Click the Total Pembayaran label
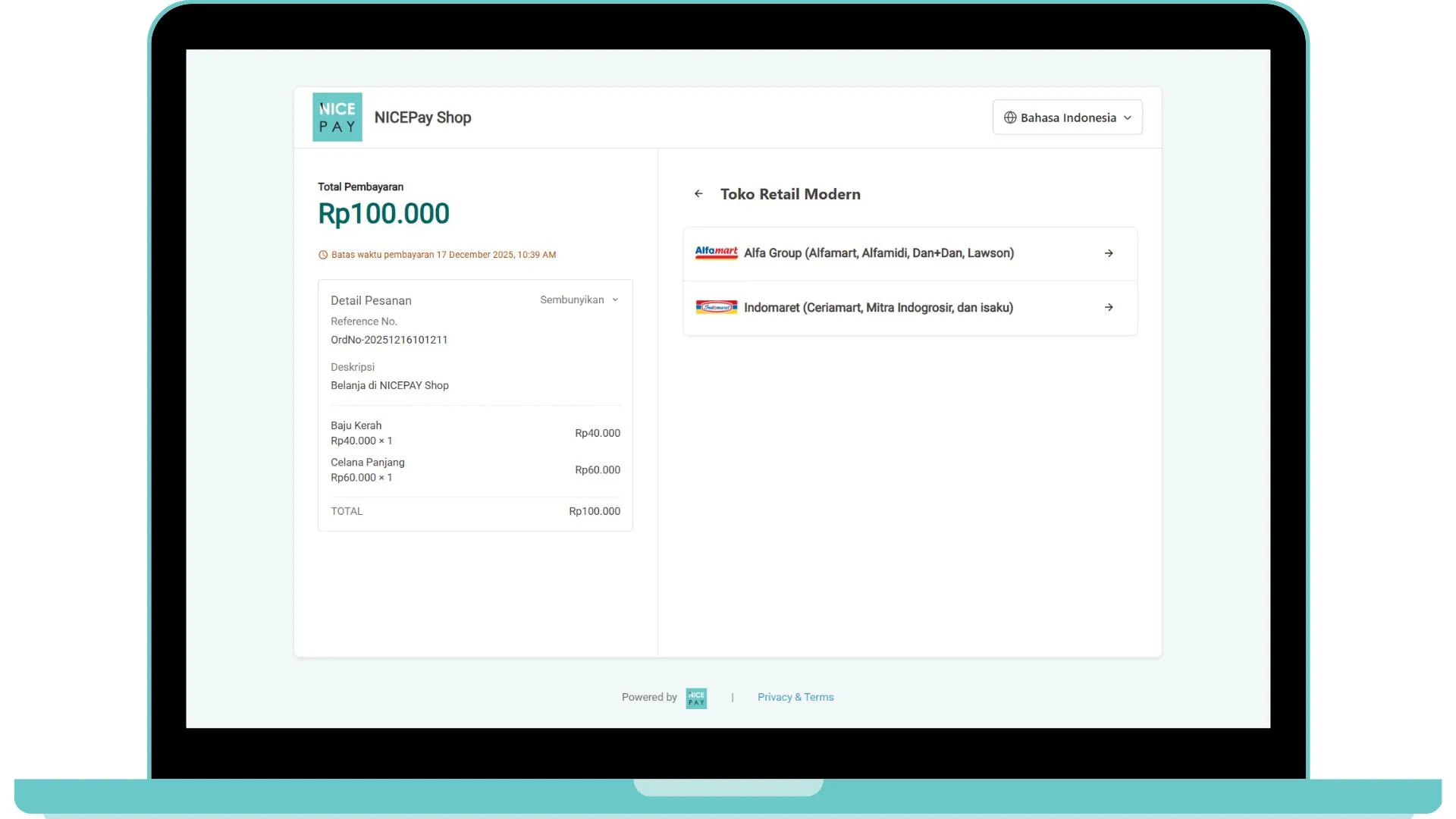1456x819 pixels. [360, 187]
